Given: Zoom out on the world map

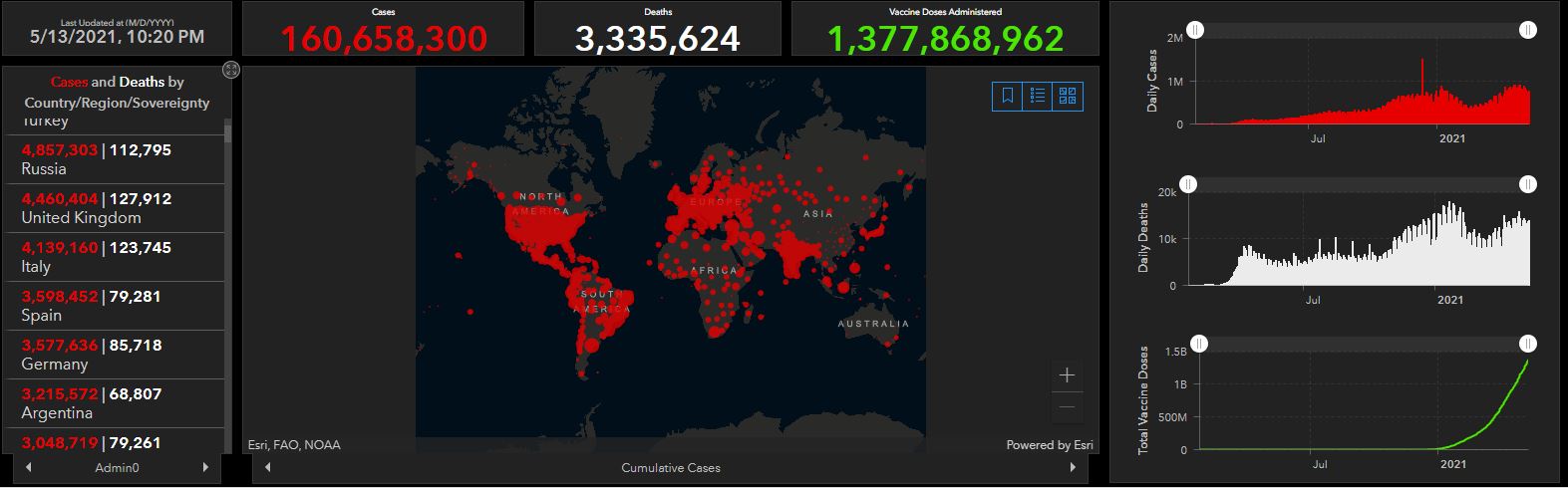Looking at the screenshot, I should [1067, 407].
